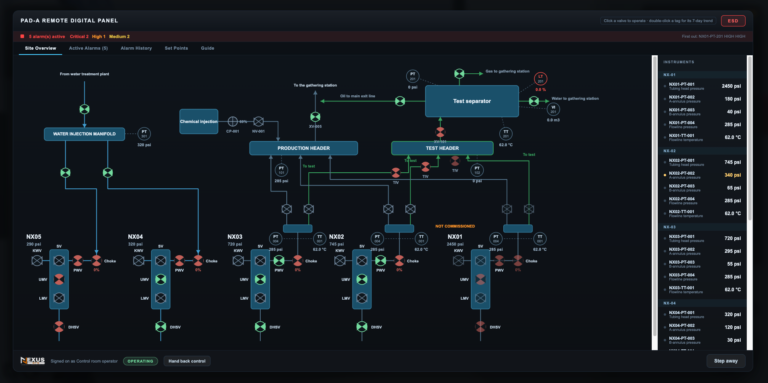Select the LT-201 level transmitter in alarm

(x=541, y=78)
